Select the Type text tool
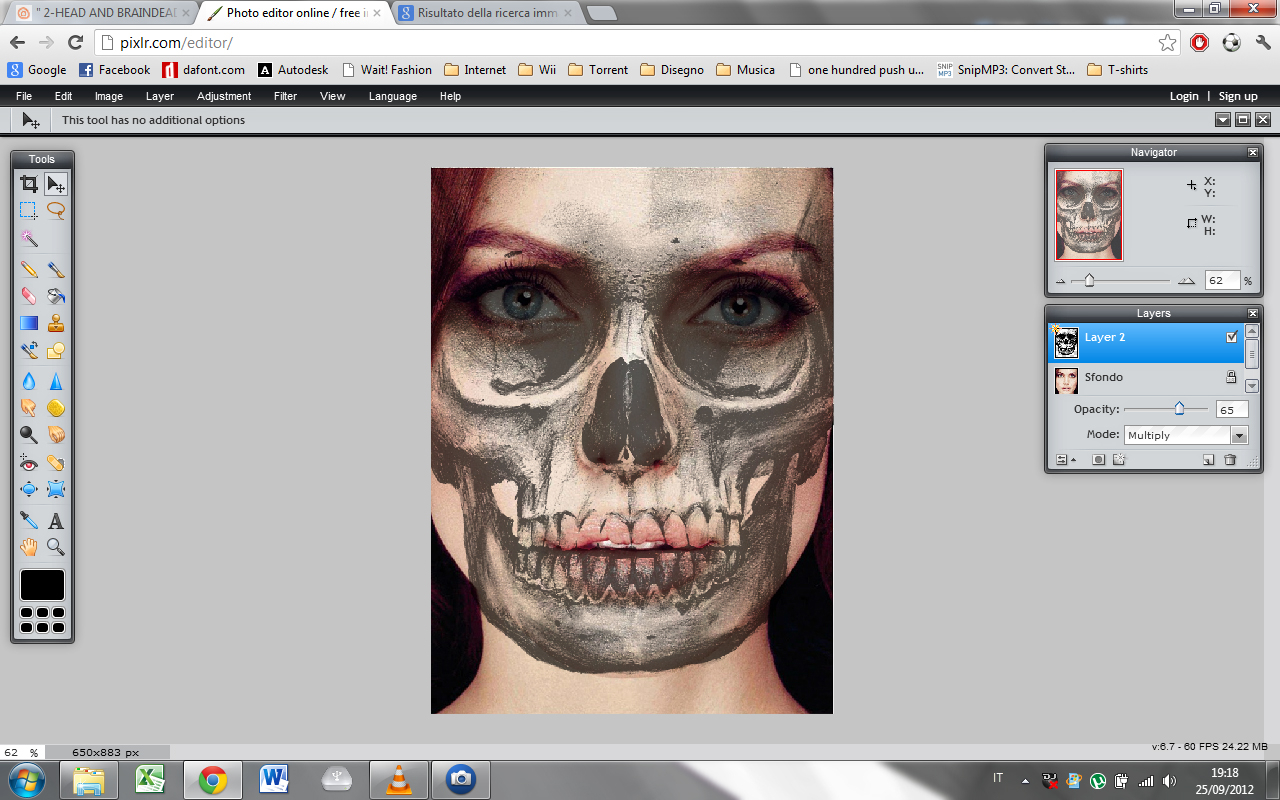 [56, 520]
